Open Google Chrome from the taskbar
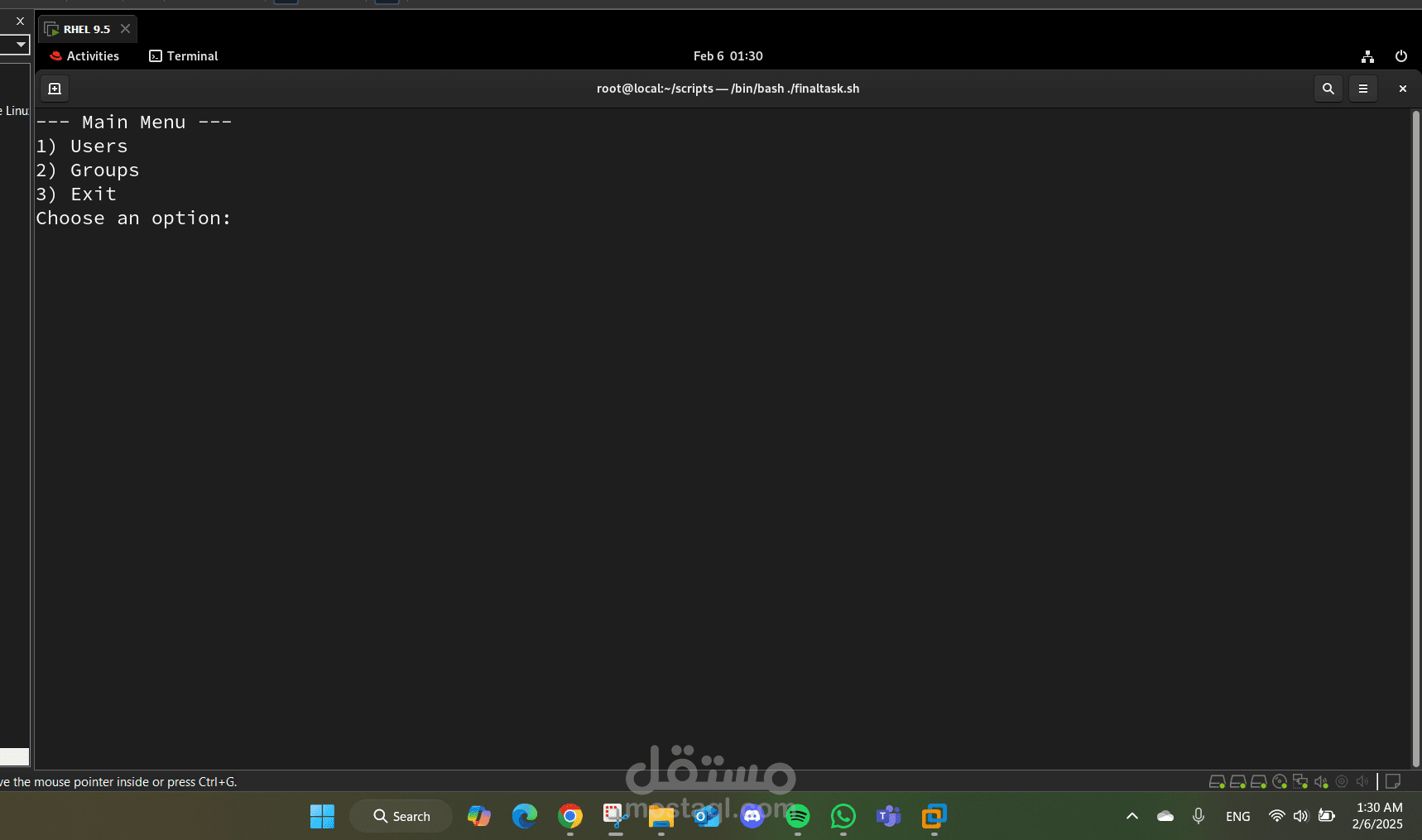Viewport: 1422px width, 840px height. click(570, 816)
